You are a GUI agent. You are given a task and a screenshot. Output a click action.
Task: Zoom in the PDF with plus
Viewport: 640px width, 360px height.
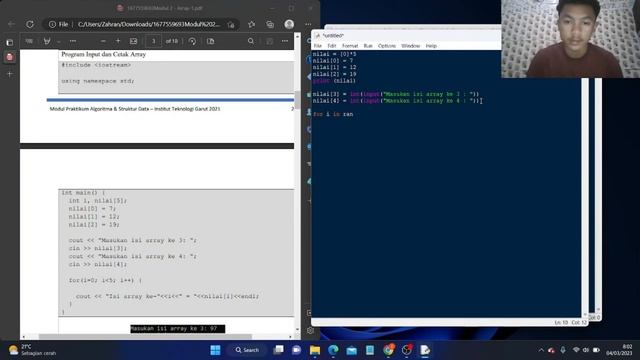[x=118, y=41]
